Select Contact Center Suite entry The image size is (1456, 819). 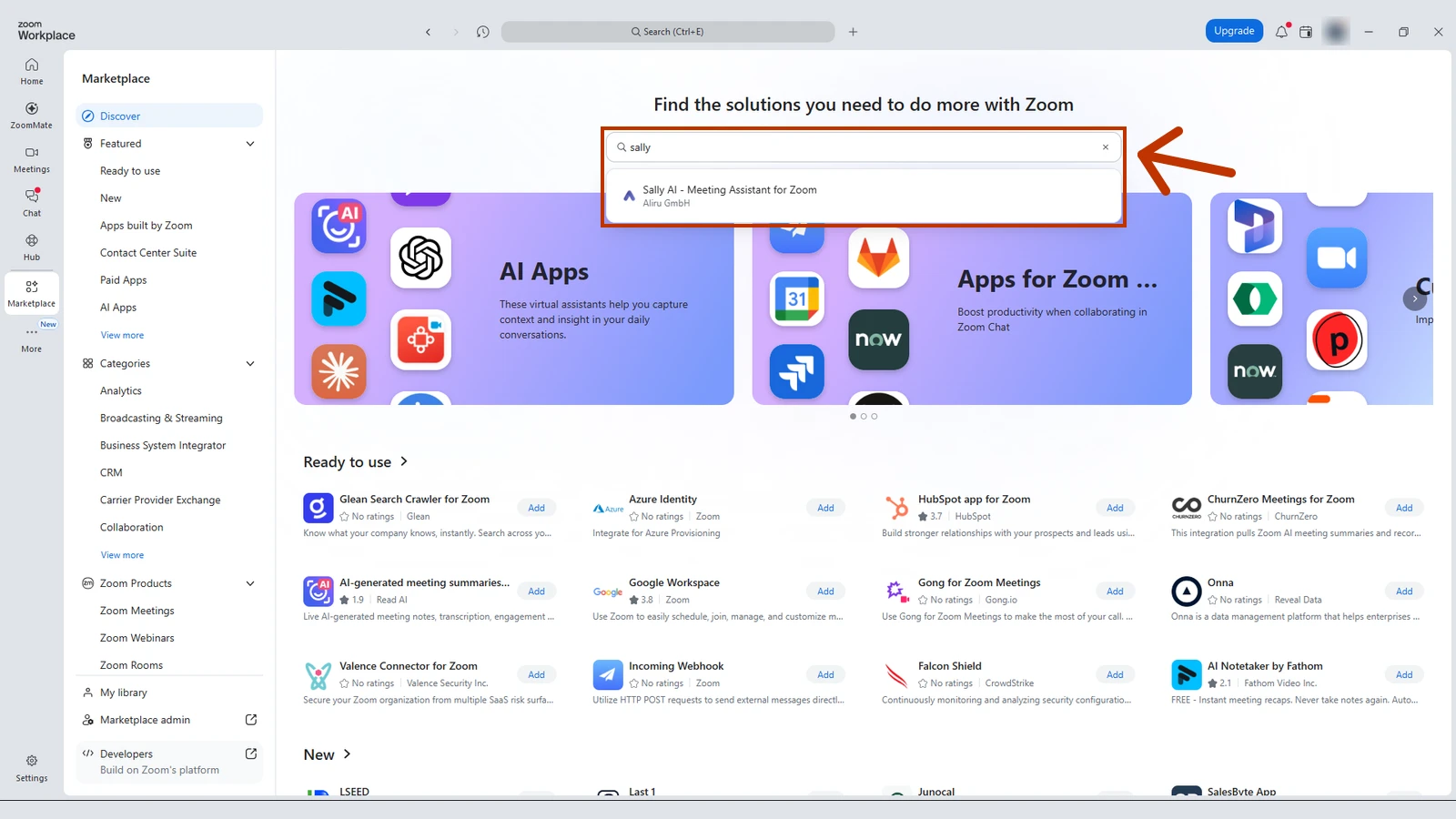(148, 253)
